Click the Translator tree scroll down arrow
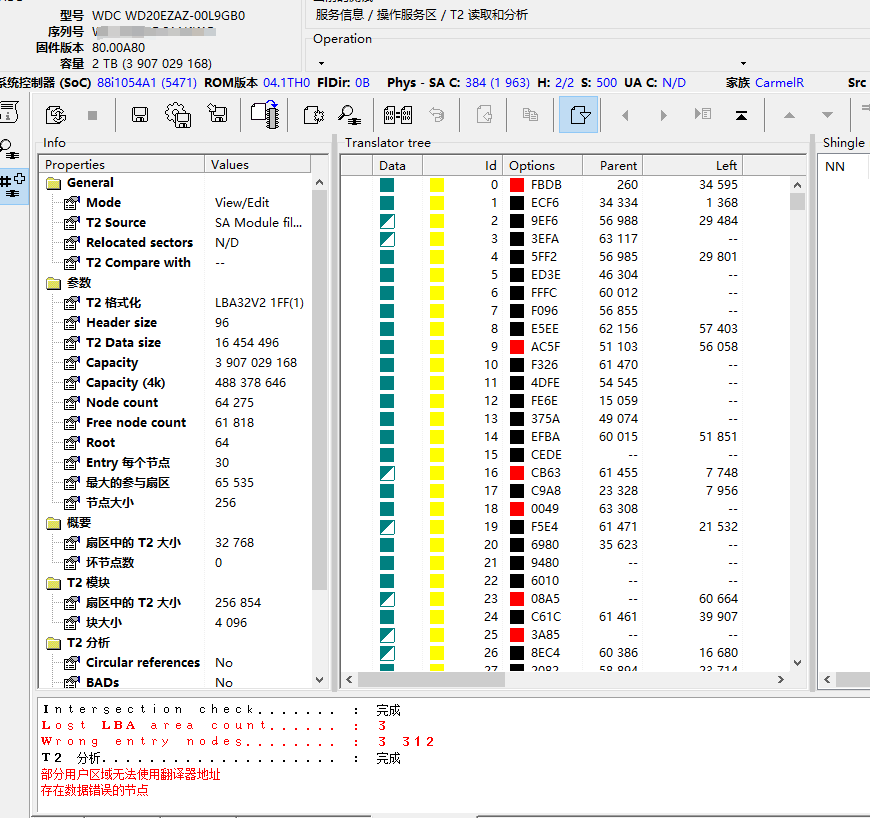This screenshot has height=818, width=870. coord(797,663)
